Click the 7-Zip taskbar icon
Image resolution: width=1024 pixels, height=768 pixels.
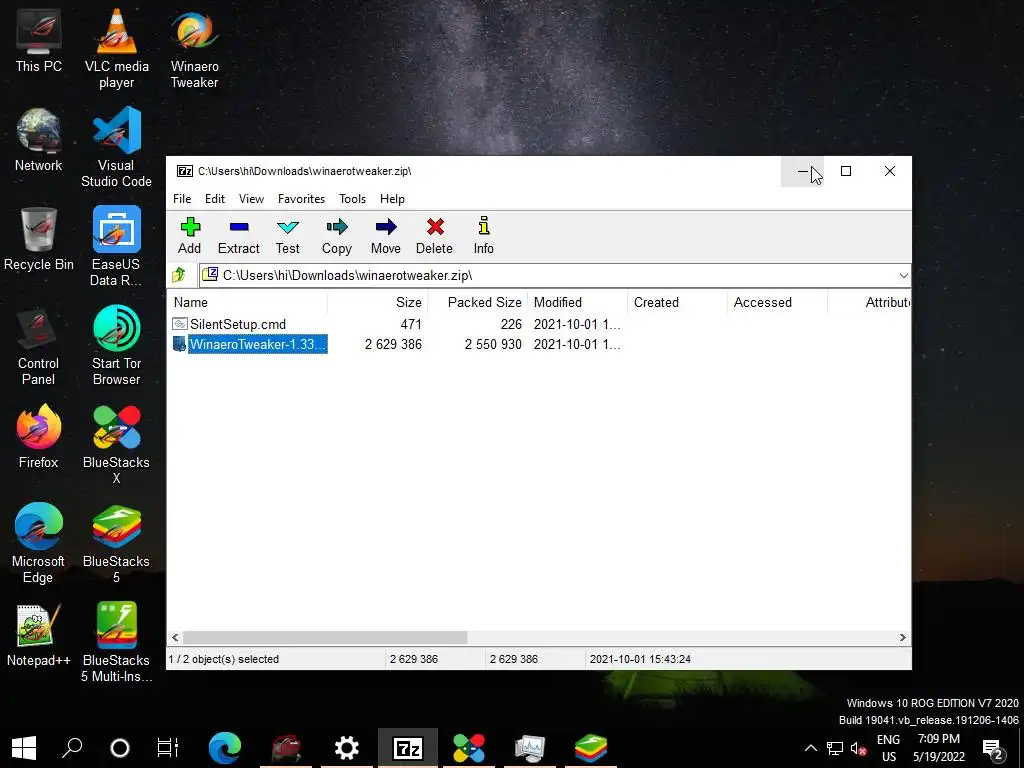(x=408, y=748)
